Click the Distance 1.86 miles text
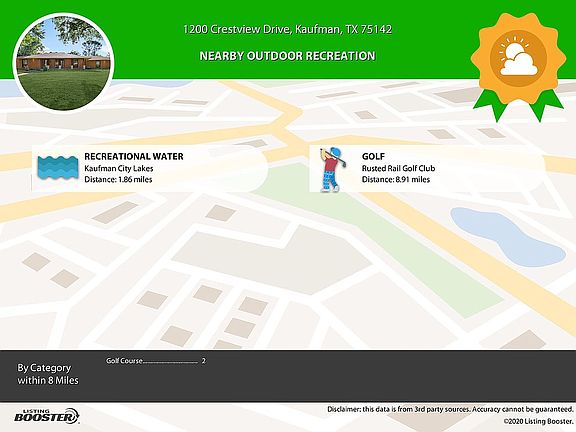This screenshot has width=576, height=432. coord(118,180)
